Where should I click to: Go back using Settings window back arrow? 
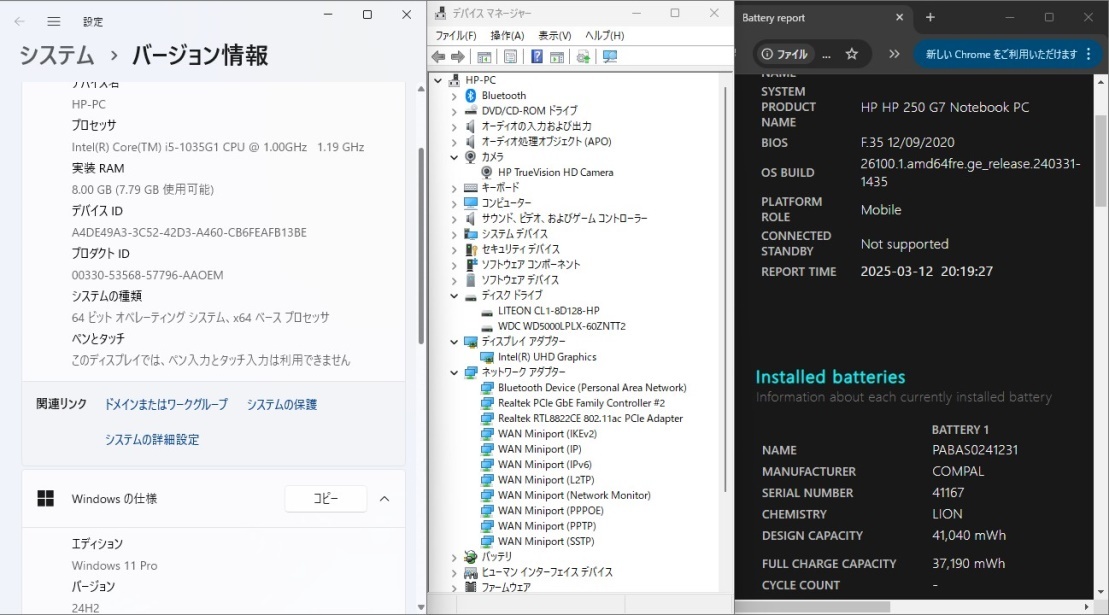pyautogui.click(x=19, y=21)
